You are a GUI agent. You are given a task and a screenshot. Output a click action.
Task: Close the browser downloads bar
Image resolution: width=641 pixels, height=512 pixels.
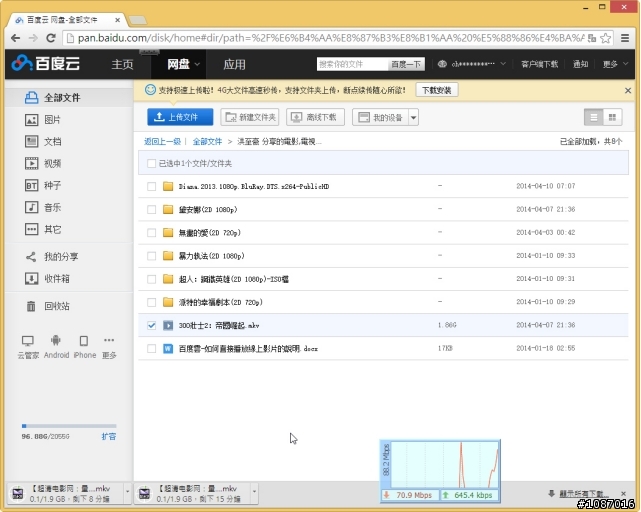coord(623,494)
